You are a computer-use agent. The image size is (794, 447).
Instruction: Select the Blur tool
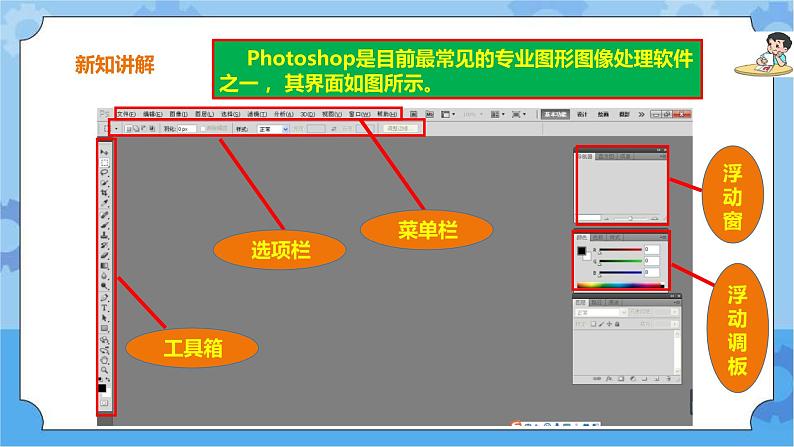tap(104, 276)
